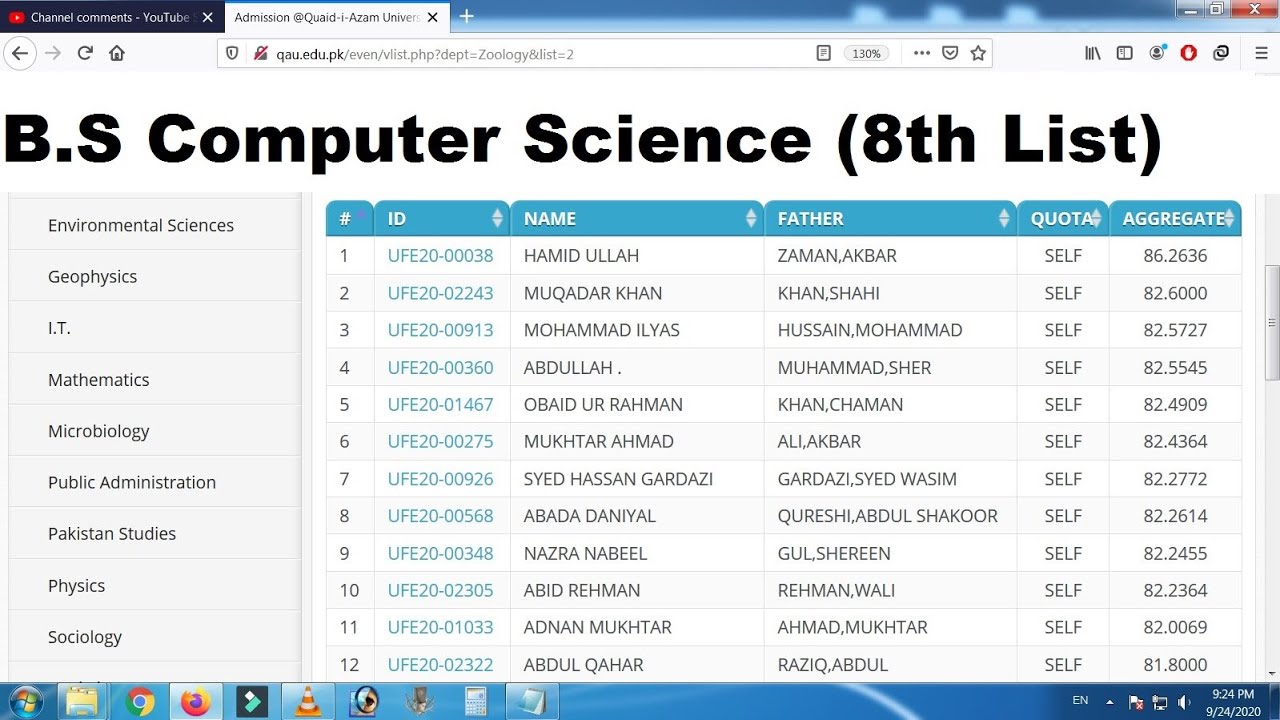Click the circular extension icon beside menu

point(1221,54)
